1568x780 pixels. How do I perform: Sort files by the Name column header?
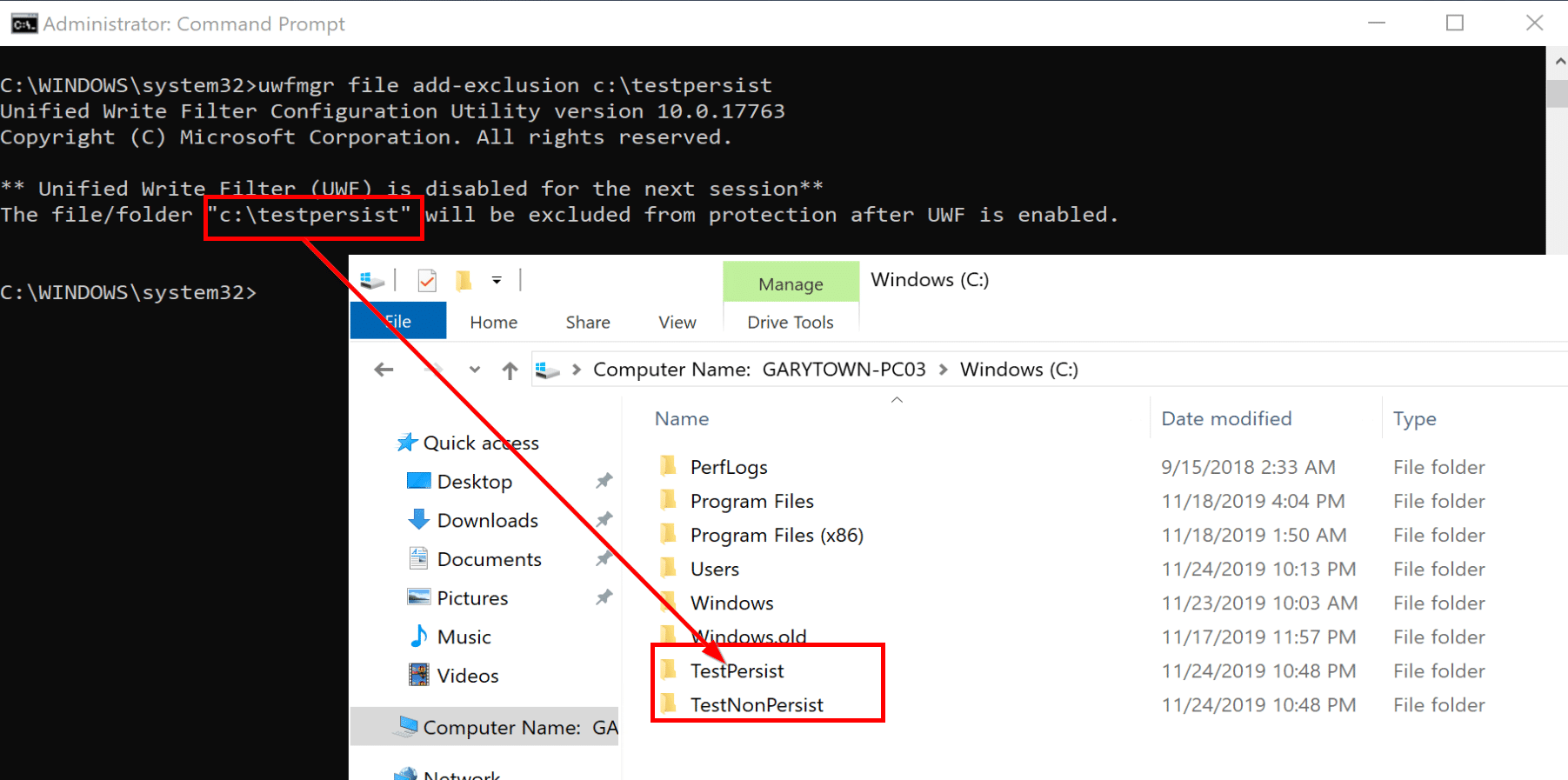point(681,418)
